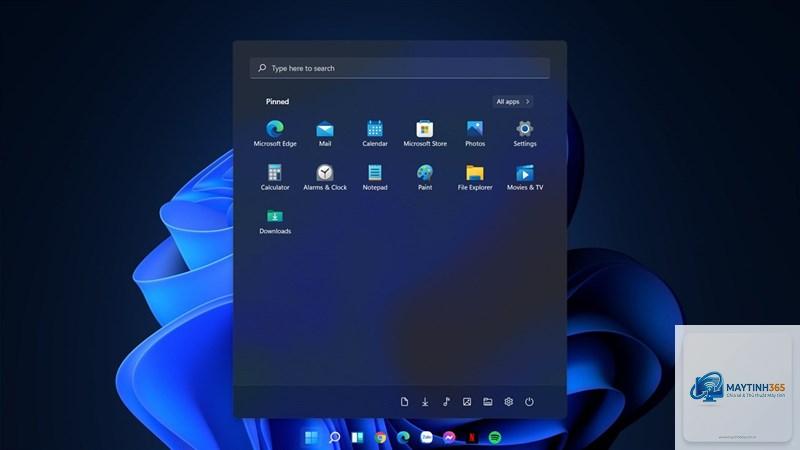Launch the Paint app
800x450 pixels.
point(425,177)
